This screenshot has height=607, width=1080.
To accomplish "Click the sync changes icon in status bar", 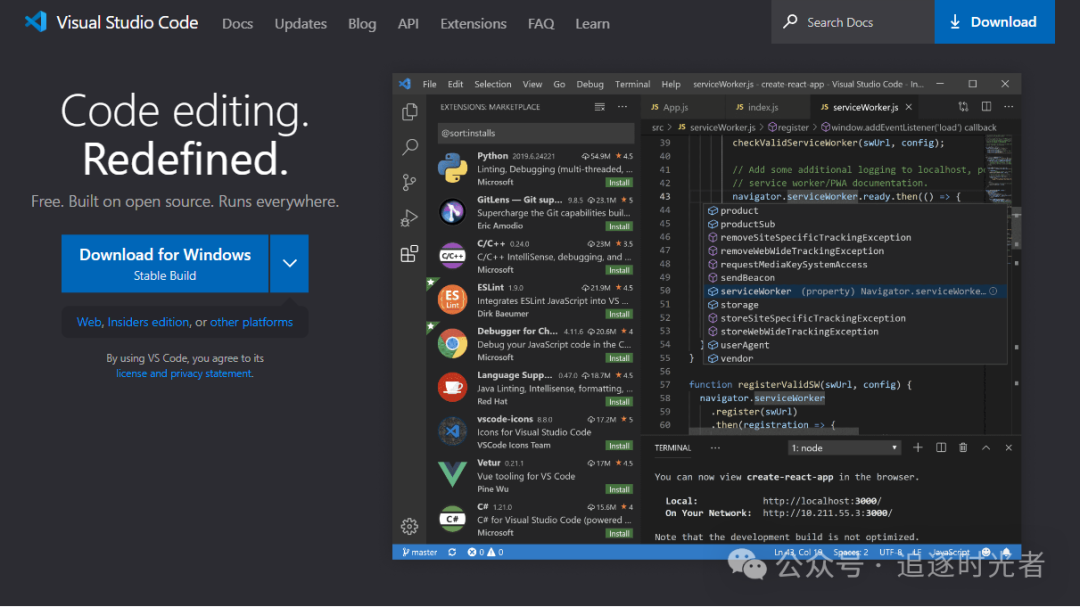I will point(452,552).
